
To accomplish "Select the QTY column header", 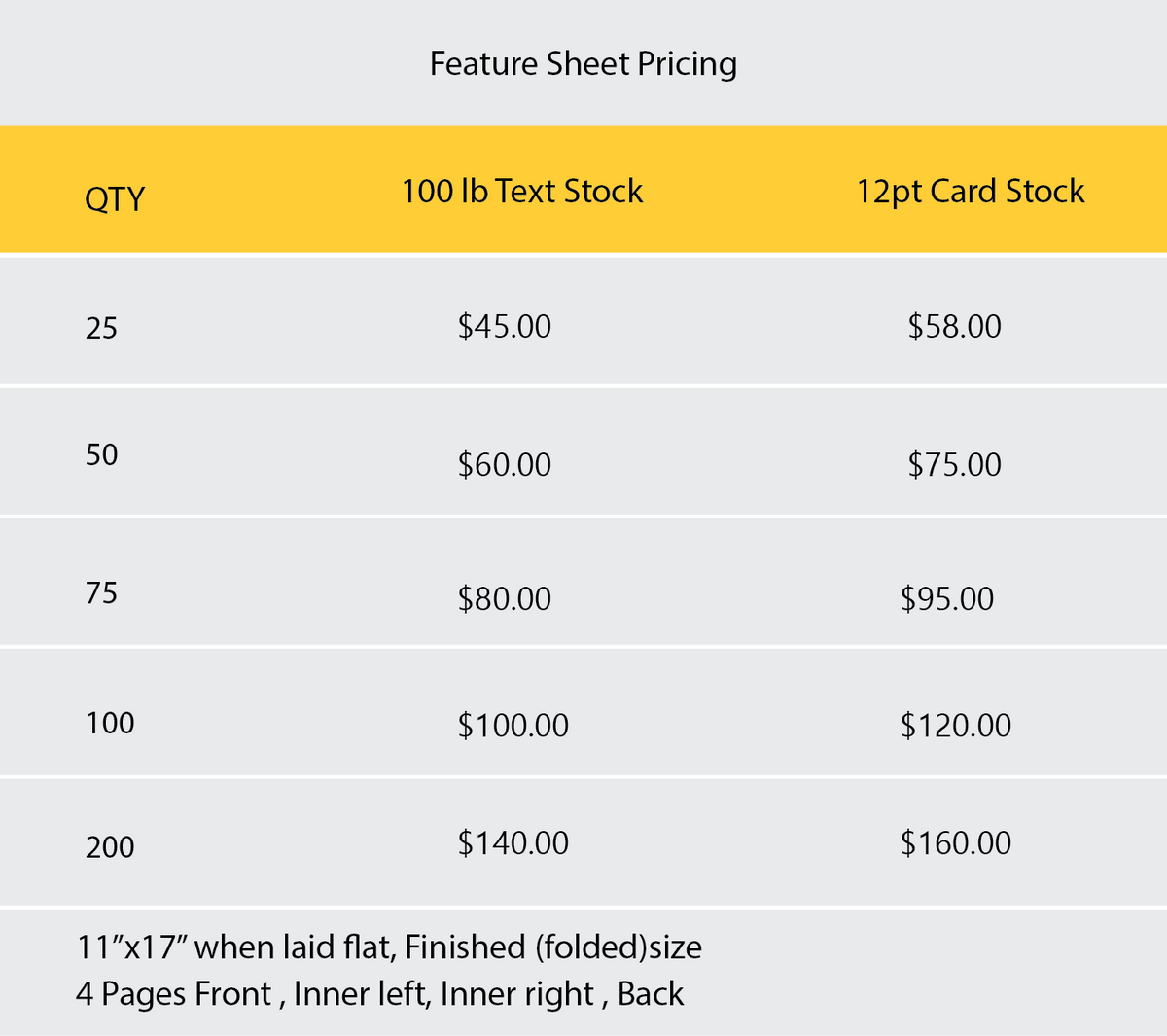I will click(x=115, y=198).
